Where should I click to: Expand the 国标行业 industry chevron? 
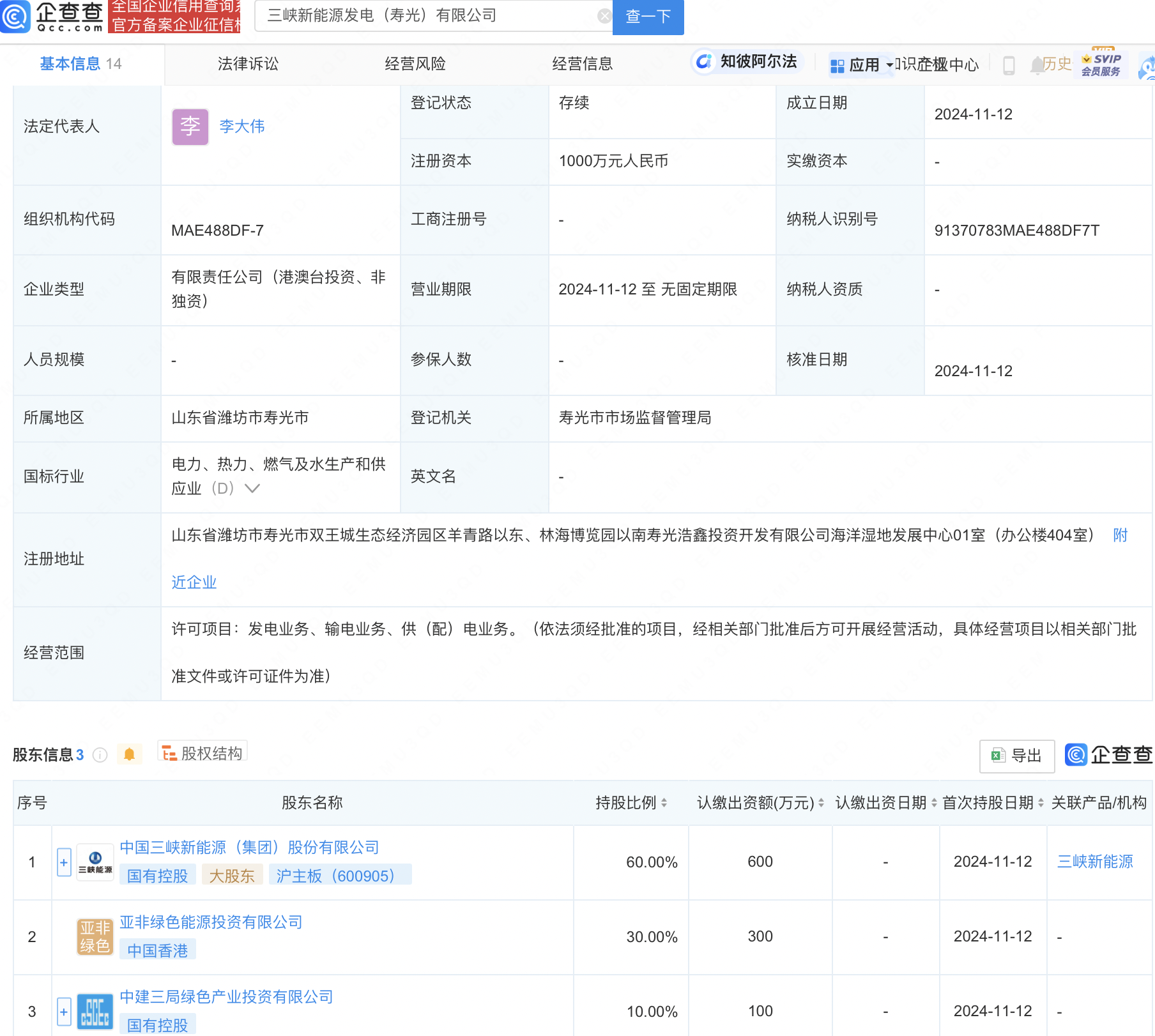[x=252, y=489]
